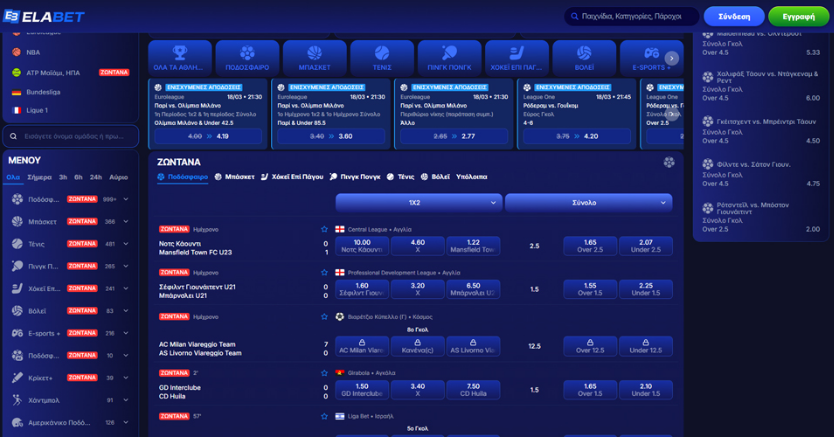Click the Σύνδεση login button

coord(733,16)
